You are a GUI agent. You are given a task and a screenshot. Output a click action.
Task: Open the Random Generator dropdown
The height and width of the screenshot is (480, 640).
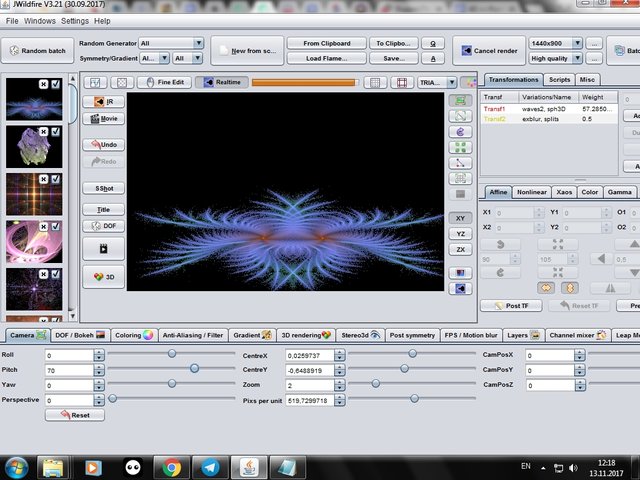coord(172,43)
